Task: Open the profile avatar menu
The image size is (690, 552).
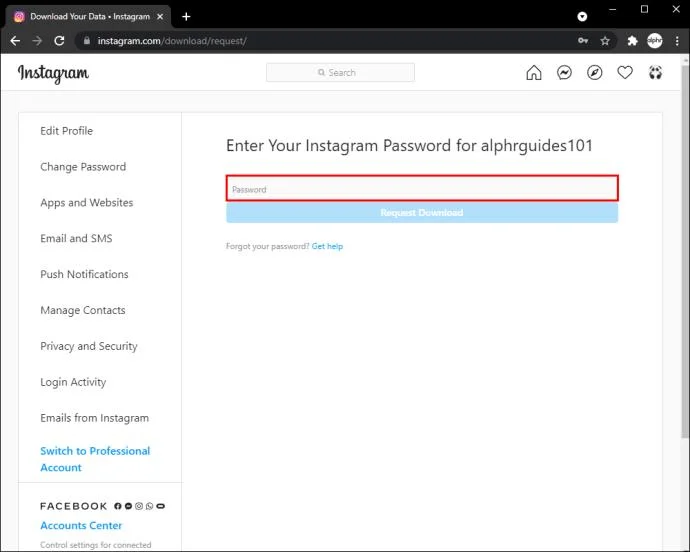Action: (x=655, y=73)
